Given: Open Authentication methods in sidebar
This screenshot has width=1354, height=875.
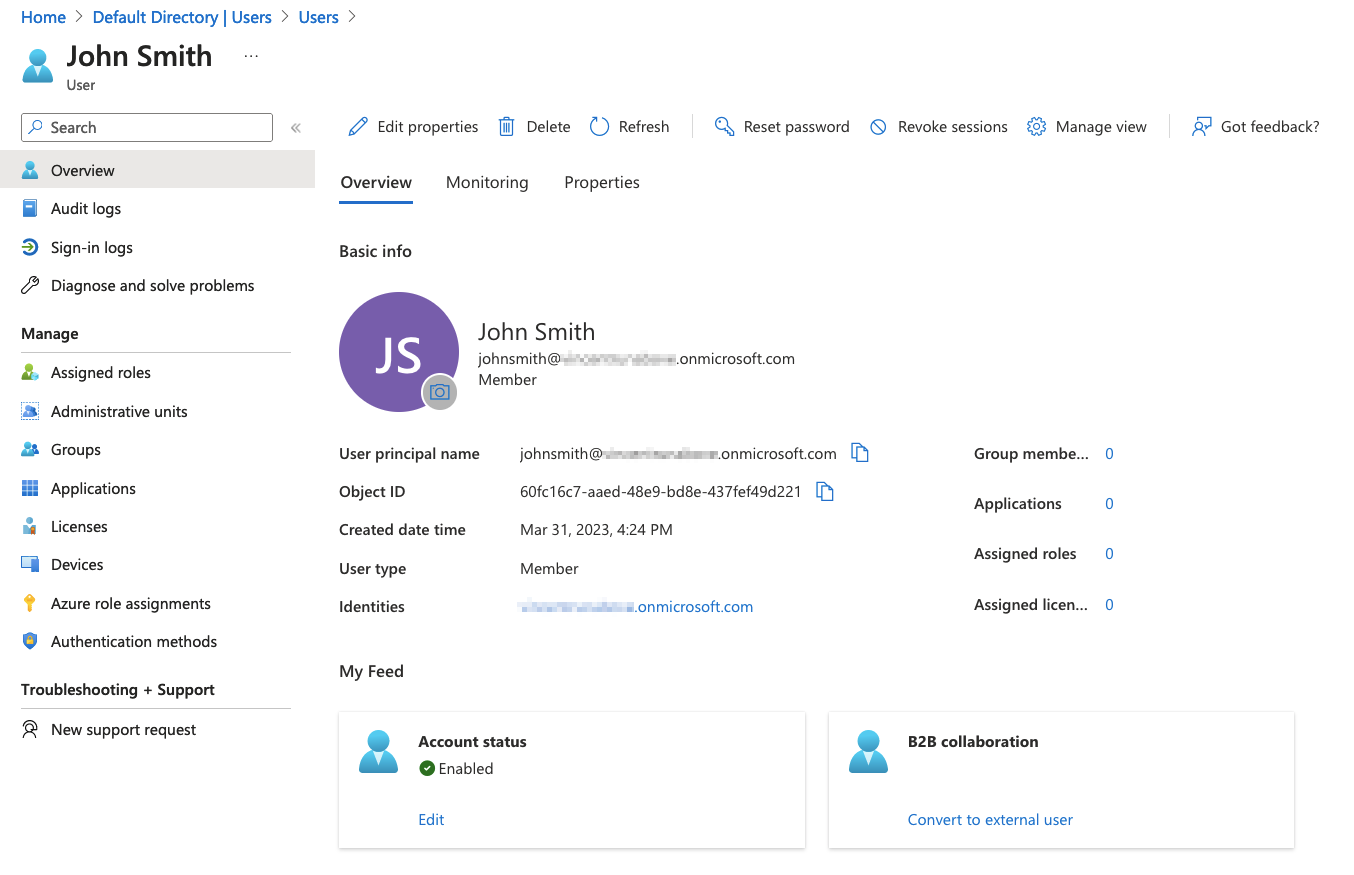Looking at the screenshot, I should (x=133, y=642).
